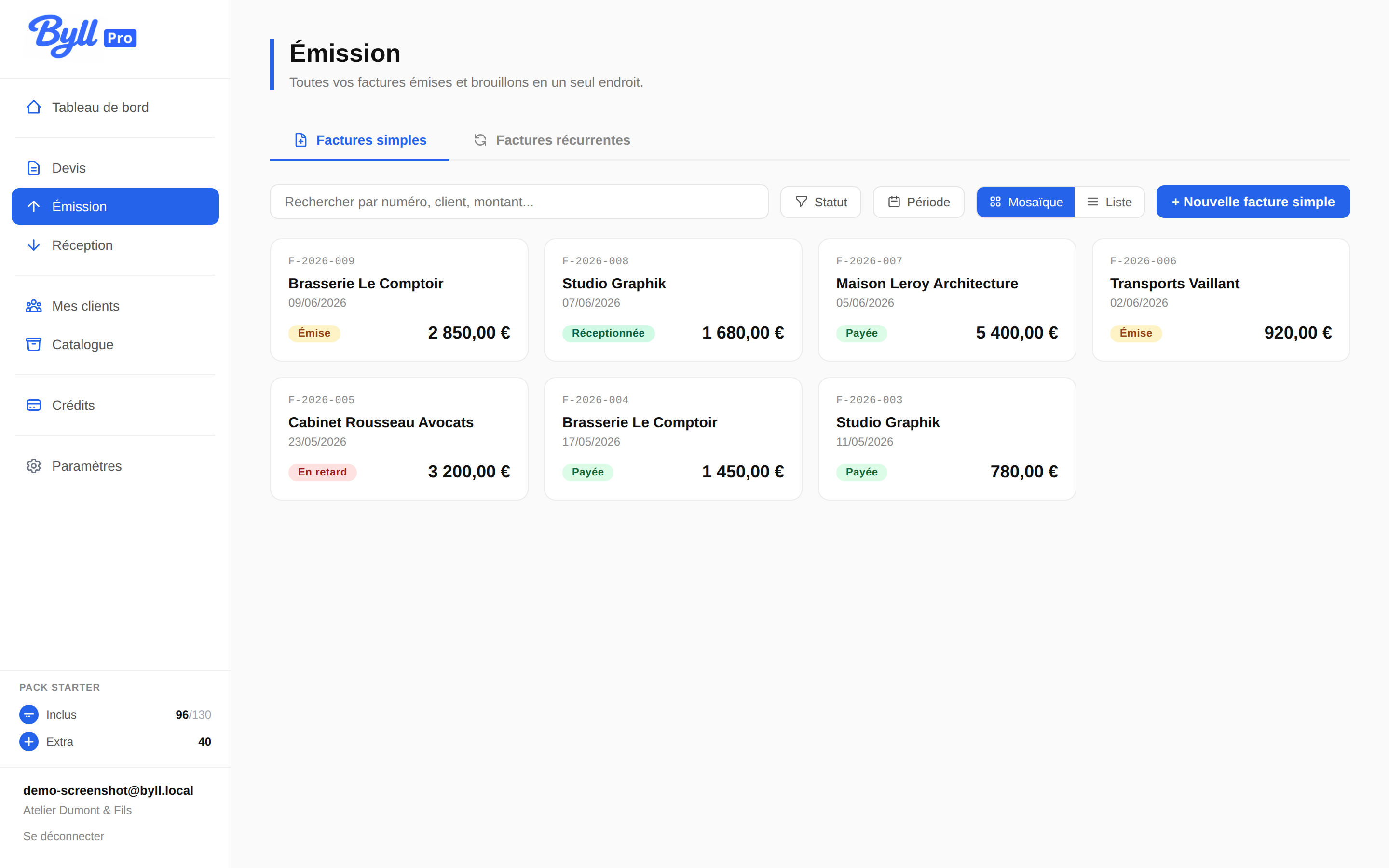Open invoice card F-2026-004

click(x=673, y=439)
